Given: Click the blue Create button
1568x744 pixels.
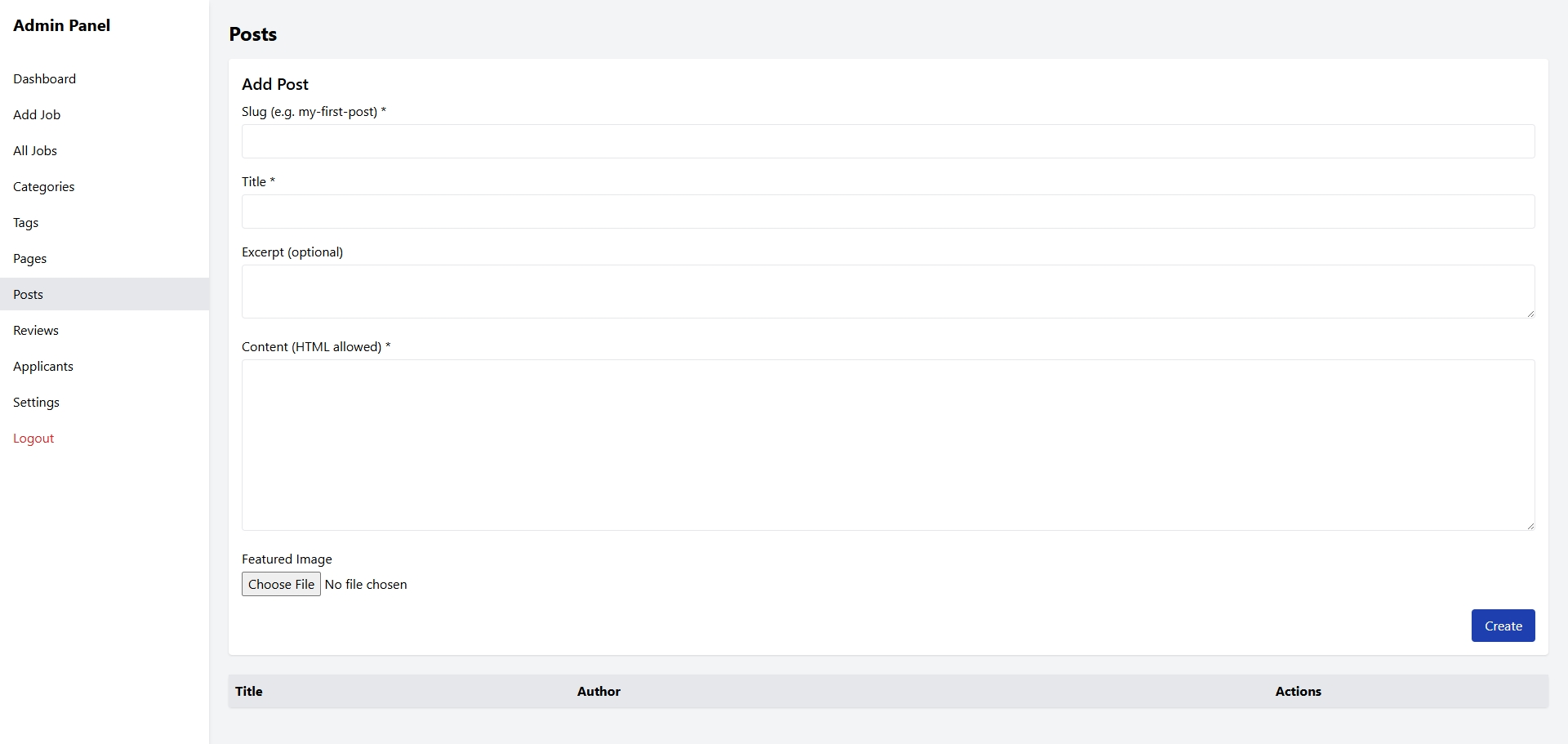Looking at the screenshot, I should tap(1503, 626).
